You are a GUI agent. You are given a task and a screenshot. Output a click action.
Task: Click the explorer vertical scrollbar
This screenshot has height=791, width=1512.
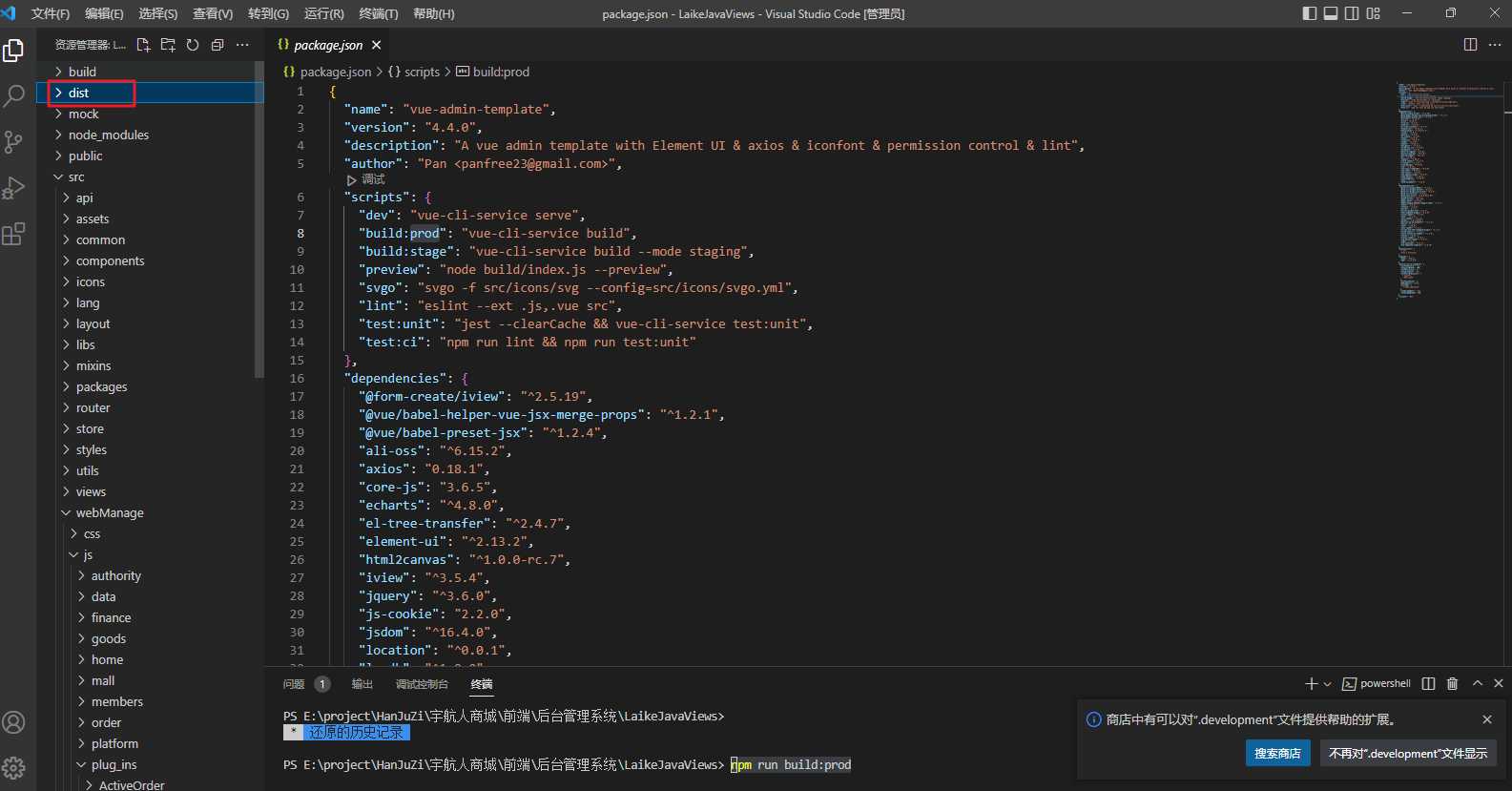click(x=259, y=219)
